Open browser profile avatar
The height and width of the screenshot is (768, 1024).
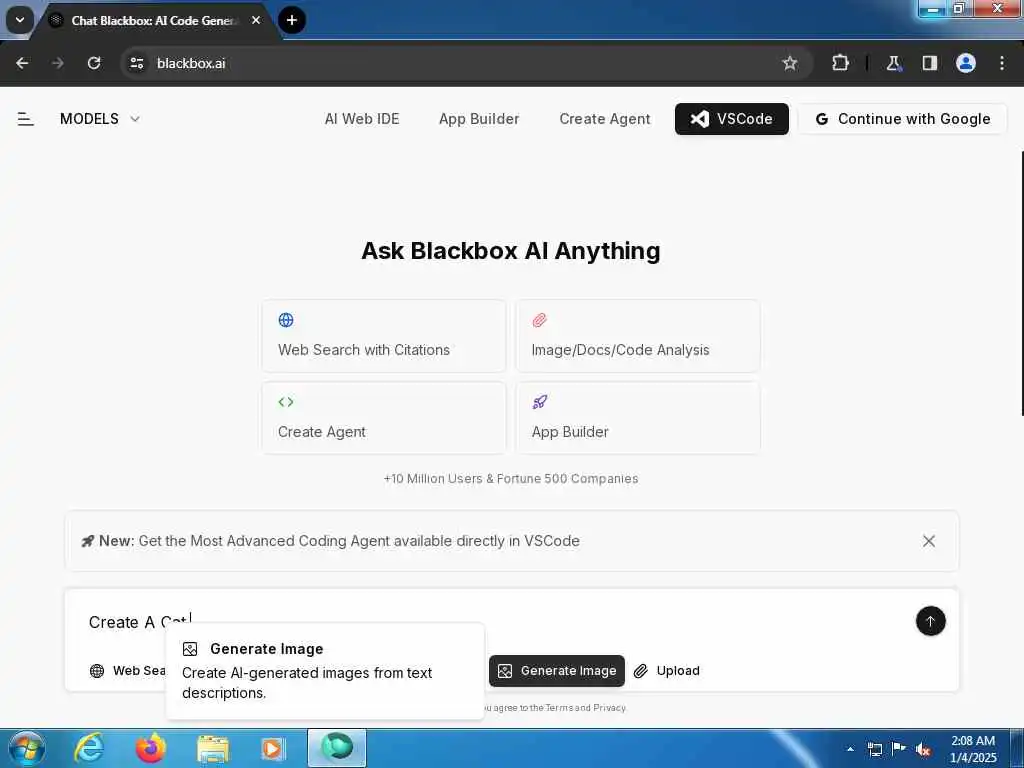pyautogui.click(x=966, y=63)
